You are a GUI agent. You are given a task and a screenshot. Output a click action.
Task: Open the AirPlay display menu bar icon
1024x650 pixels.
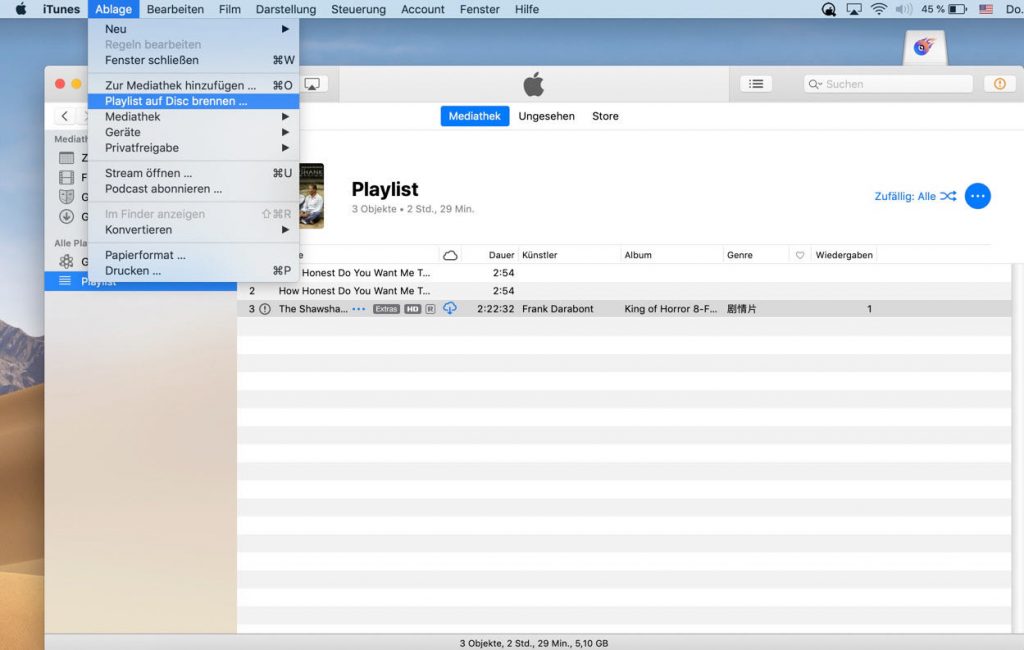(x=854, y=9)
